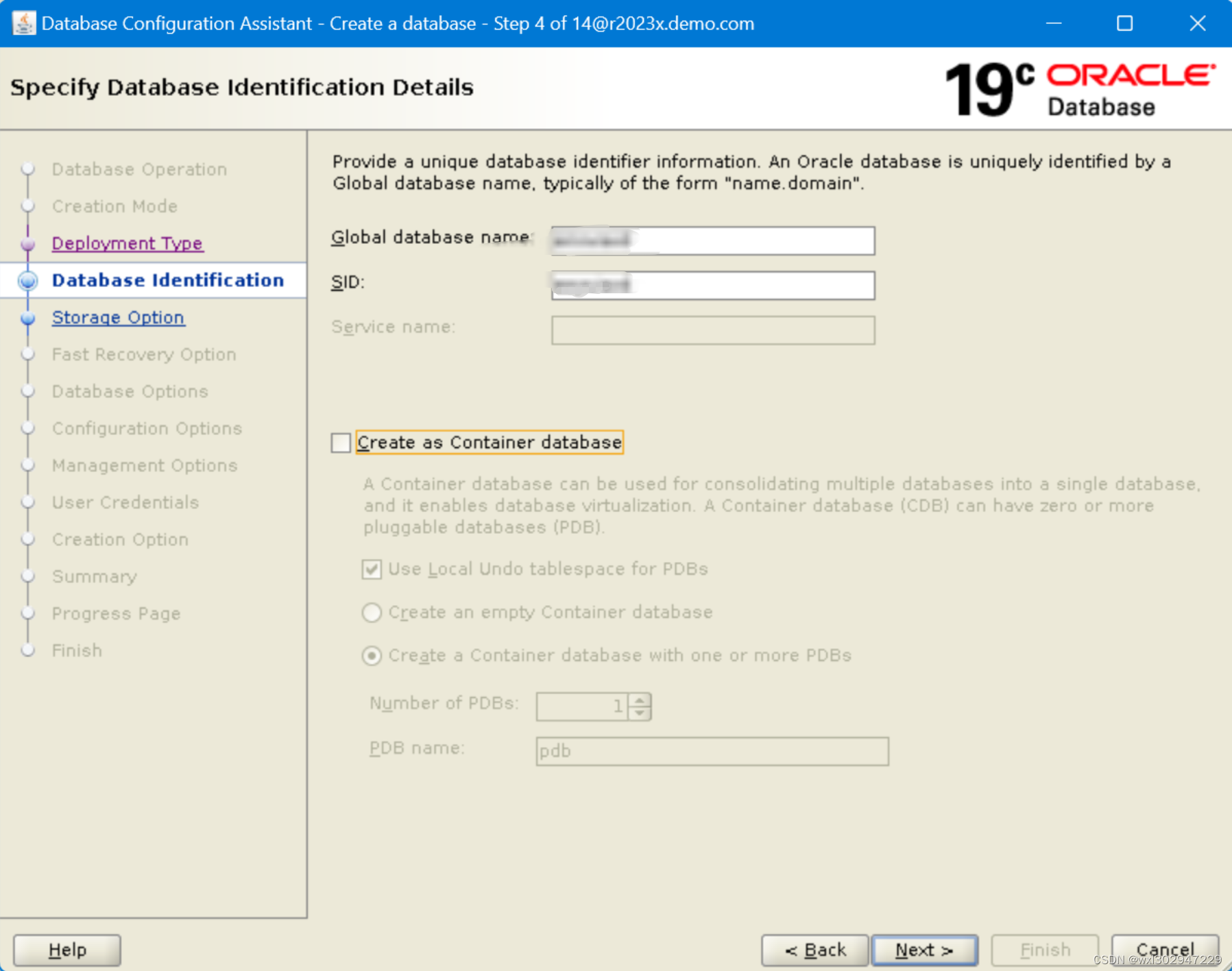This screenshot has width=1232, height=971.
Task: Click the Progress Page step
Action: click(116, 613)
